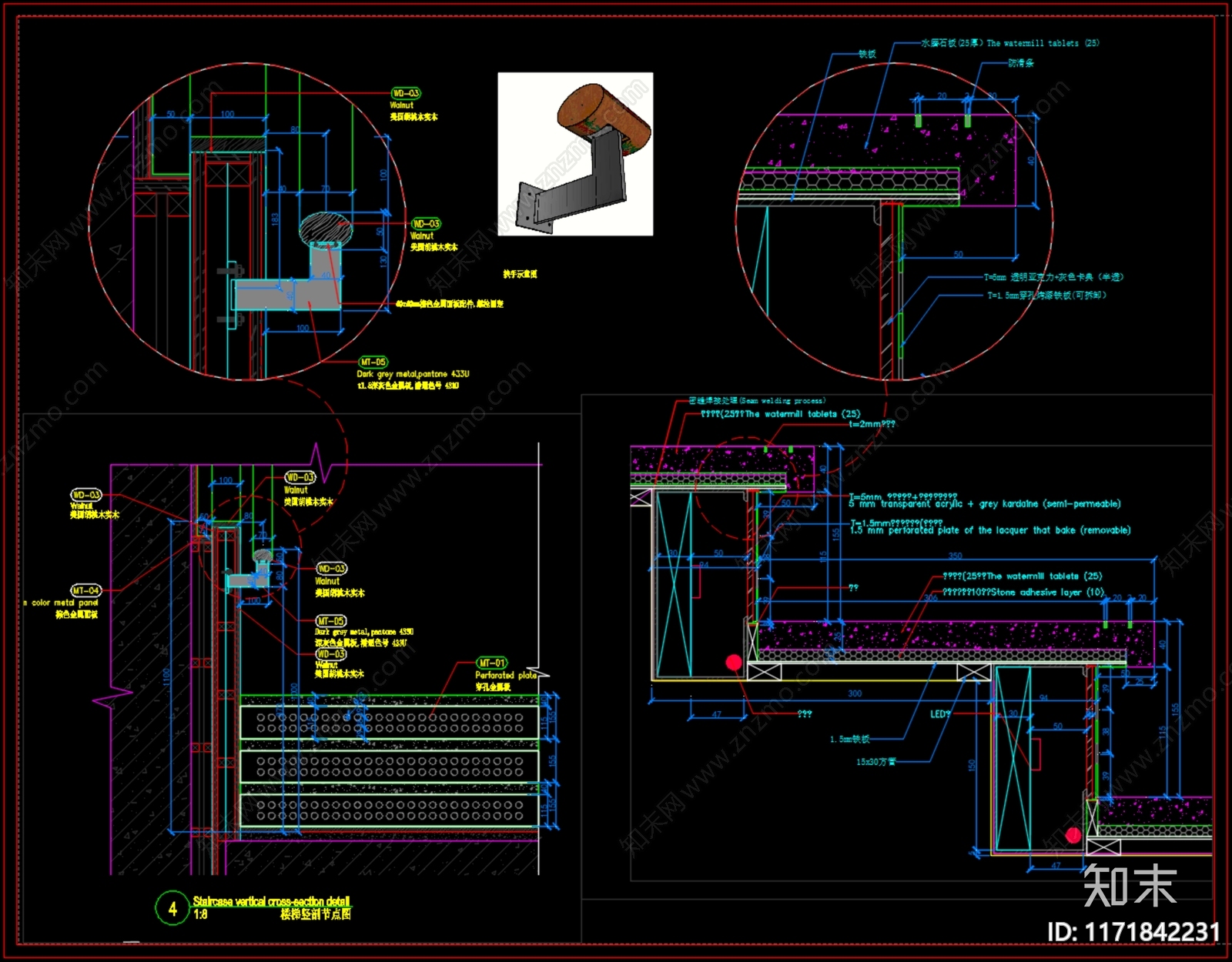Click the 'MT-04' material tag

(85, 590)
